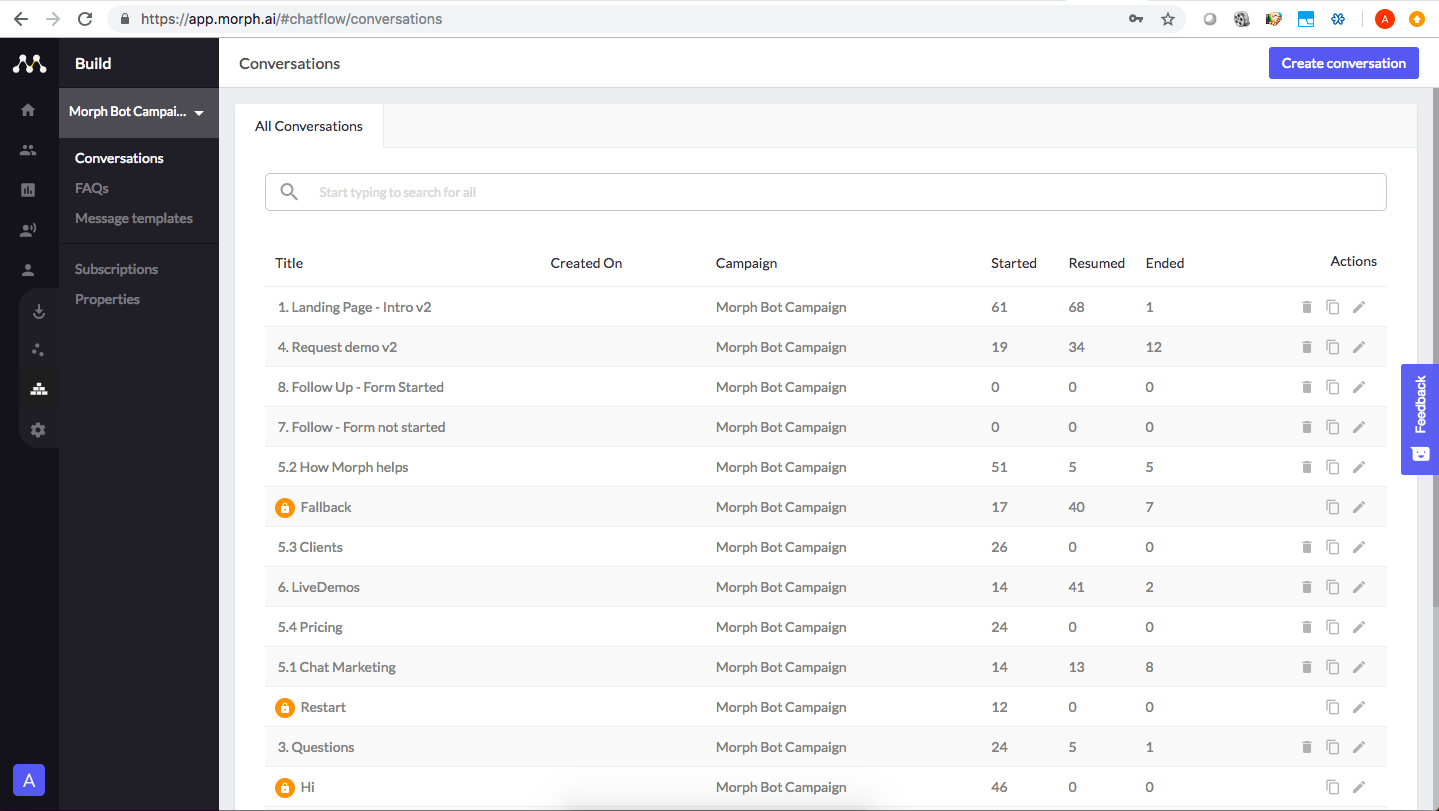Open Message templates in the Build menu
This screenshot has height=811, width=1439.
tap(134, 218)
